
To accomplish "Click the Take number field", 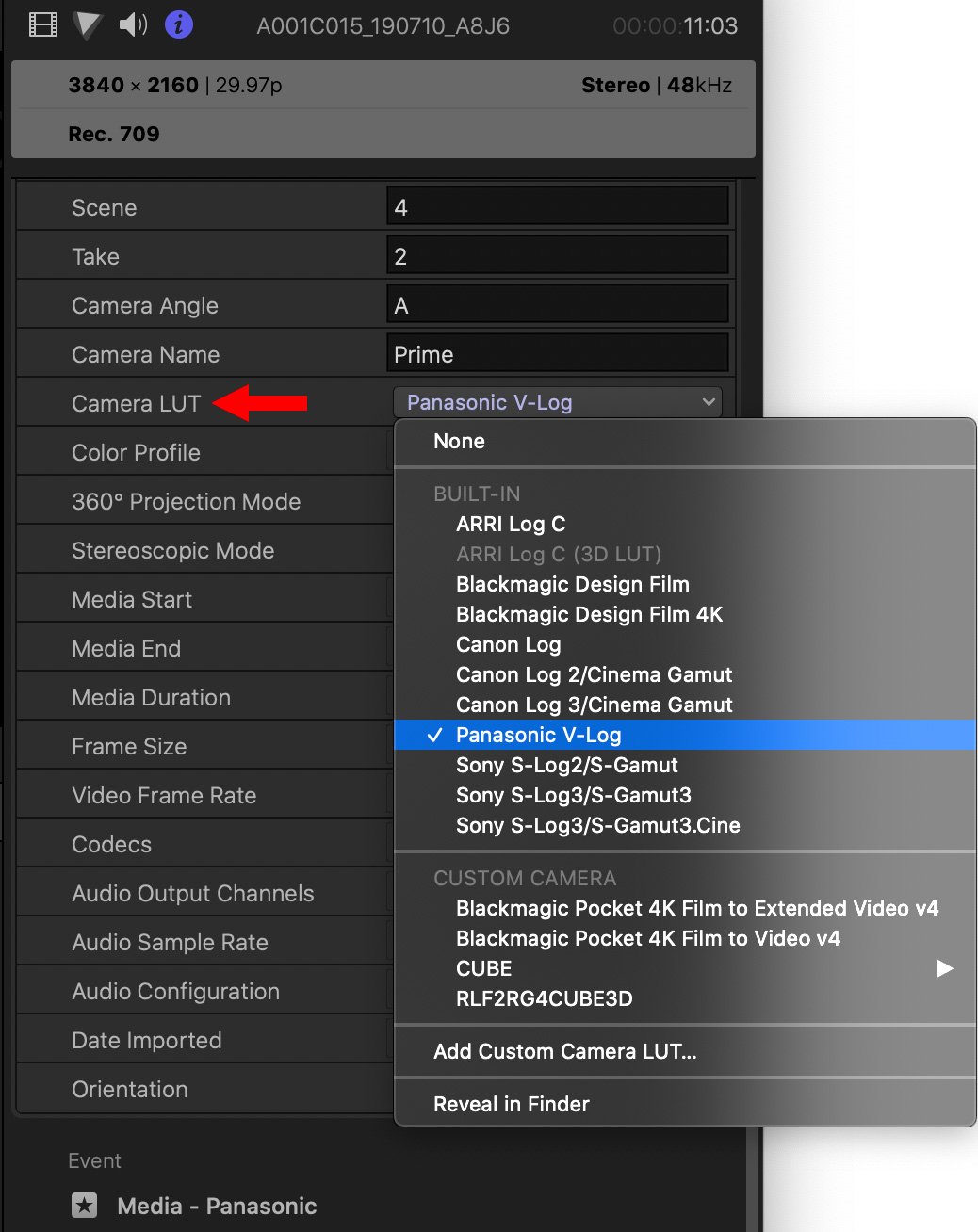I will tap(557, 256).
